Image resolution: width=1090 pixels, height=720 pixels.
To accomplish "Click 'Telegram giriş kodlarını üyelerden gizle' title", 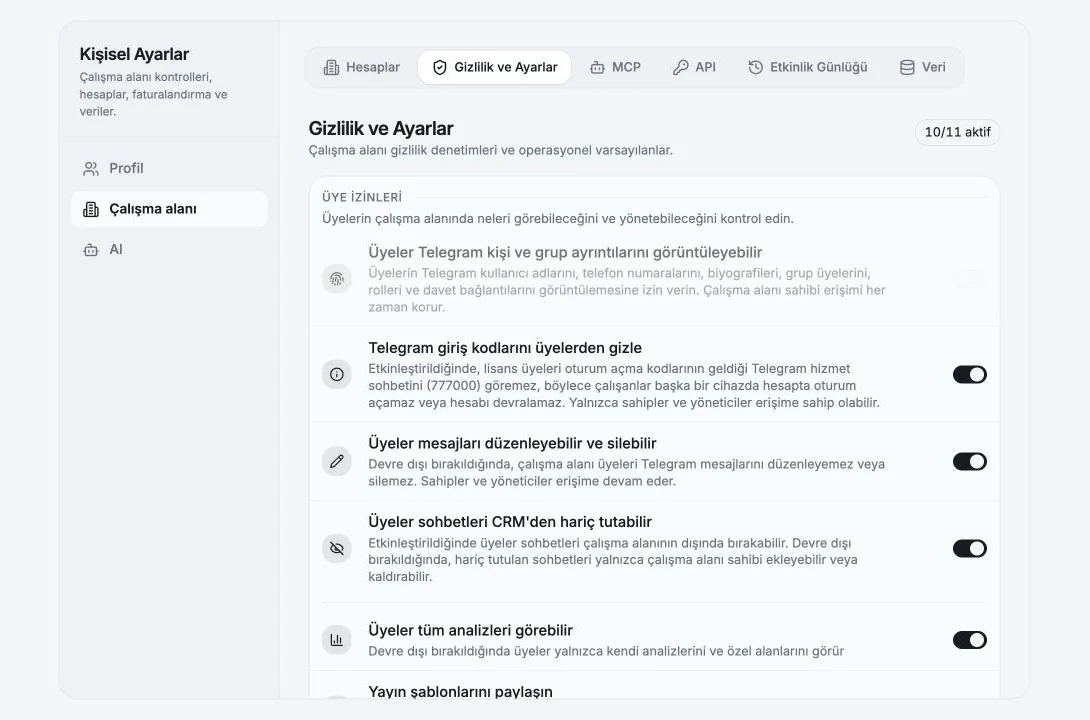I will pyautogui.click(x=505, y=348).
